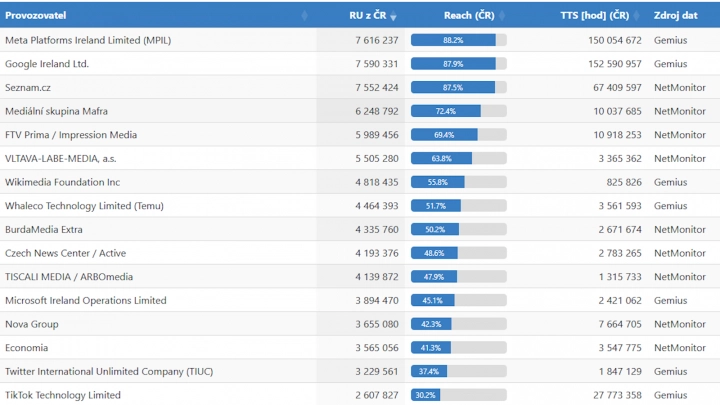Viewport: 720px width, 405px height.
Task: Sort by RU z ČR column header
Action: click(x=367, y=15)
